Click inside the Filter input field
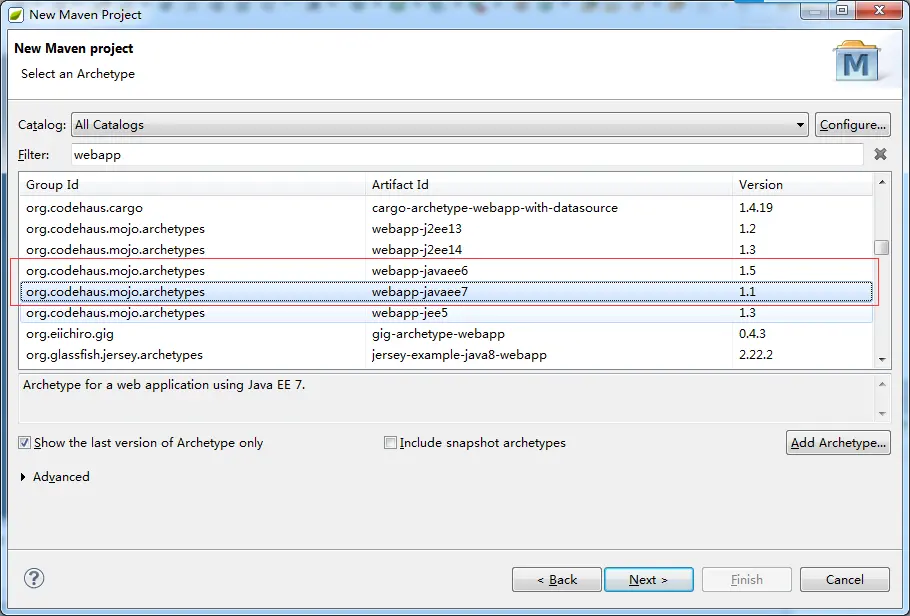910x616 pixels. (467, 155)
